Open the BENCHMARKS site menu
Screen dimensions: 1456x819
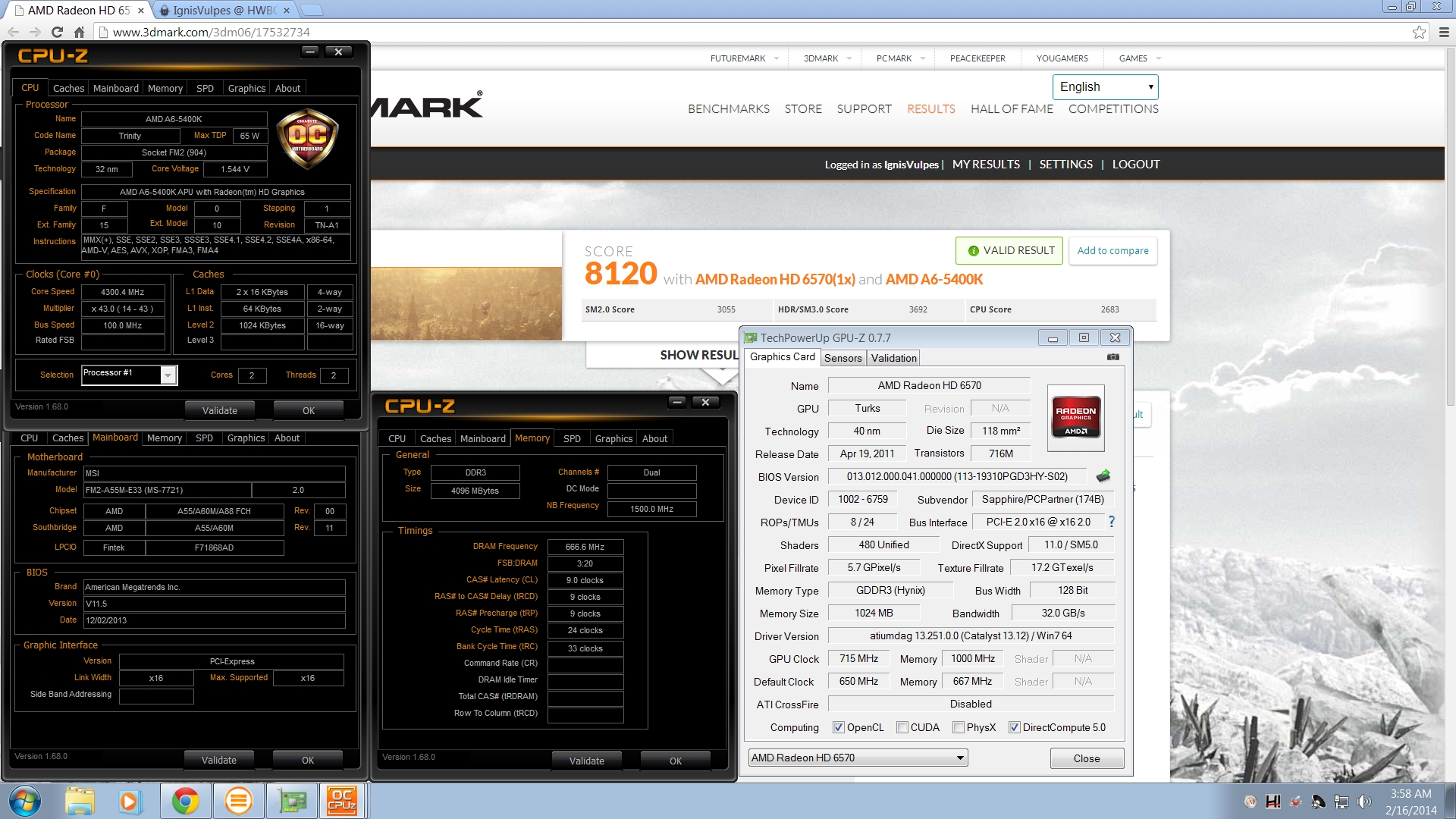pyautogui.click(x=728, y=109)
